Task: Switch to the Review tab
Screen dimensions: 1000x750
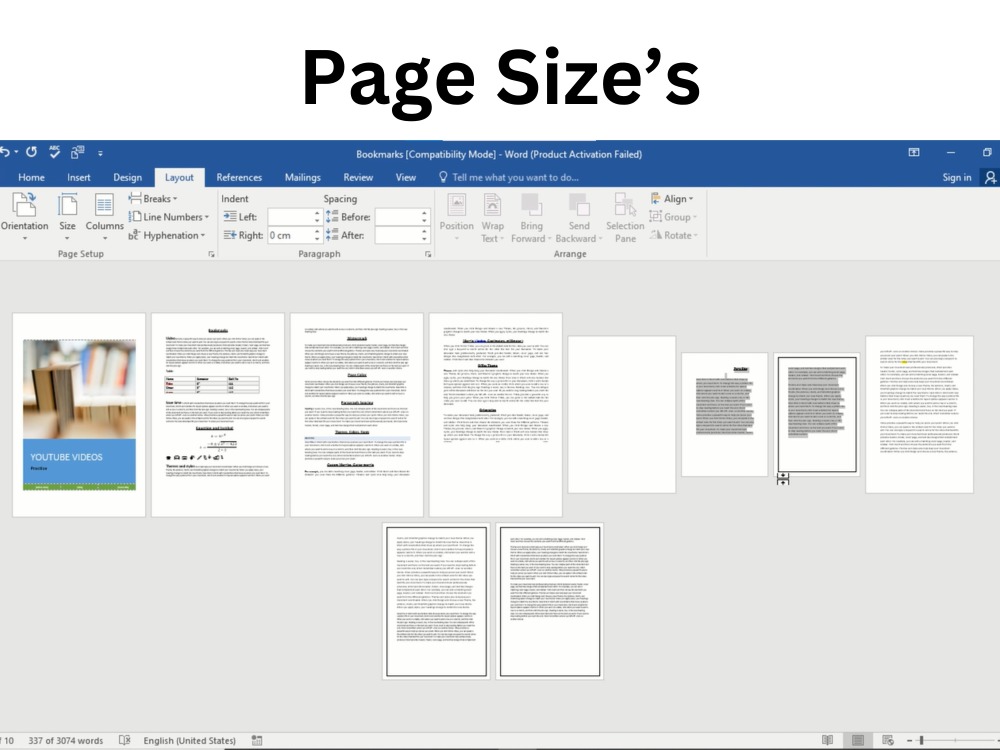Action: pos(358,177)
